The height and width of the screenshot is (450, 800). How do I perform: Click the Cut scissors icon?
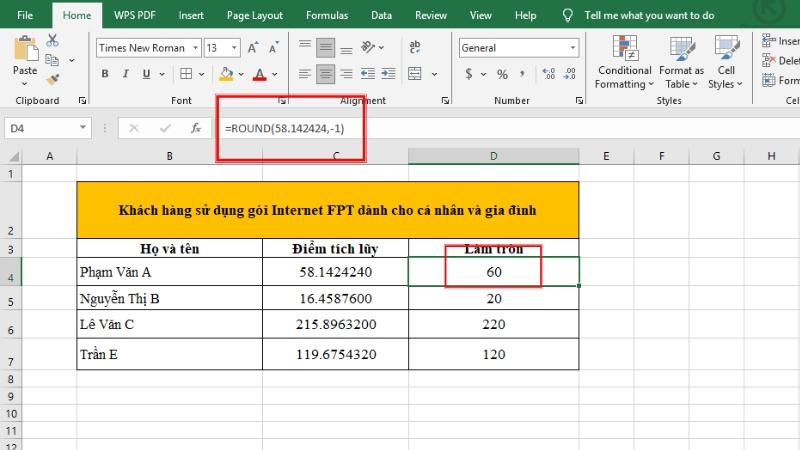pyautogui.click(x=52, y=40)
